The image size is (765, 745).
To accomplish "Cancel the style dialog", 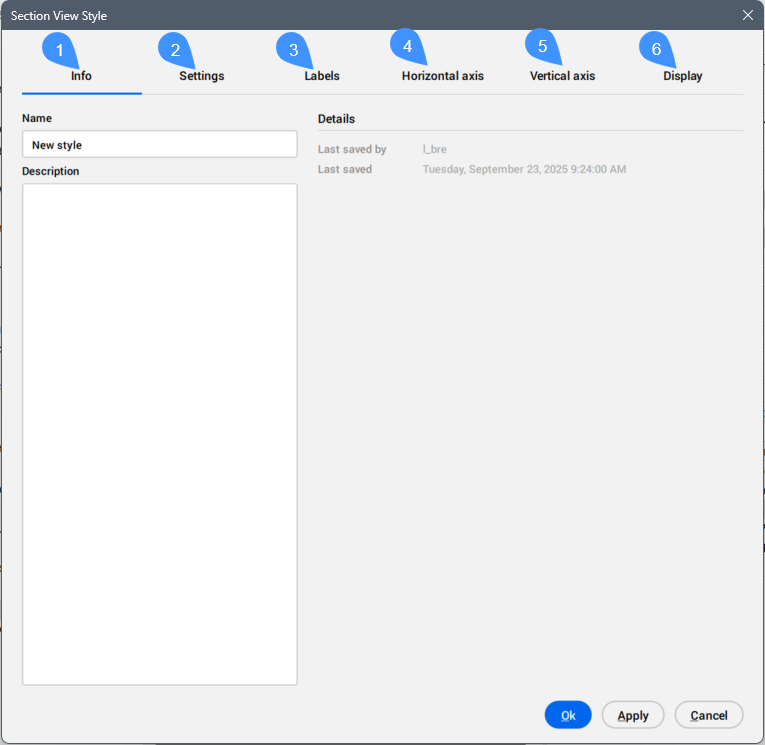I will [x=708, y=715].
